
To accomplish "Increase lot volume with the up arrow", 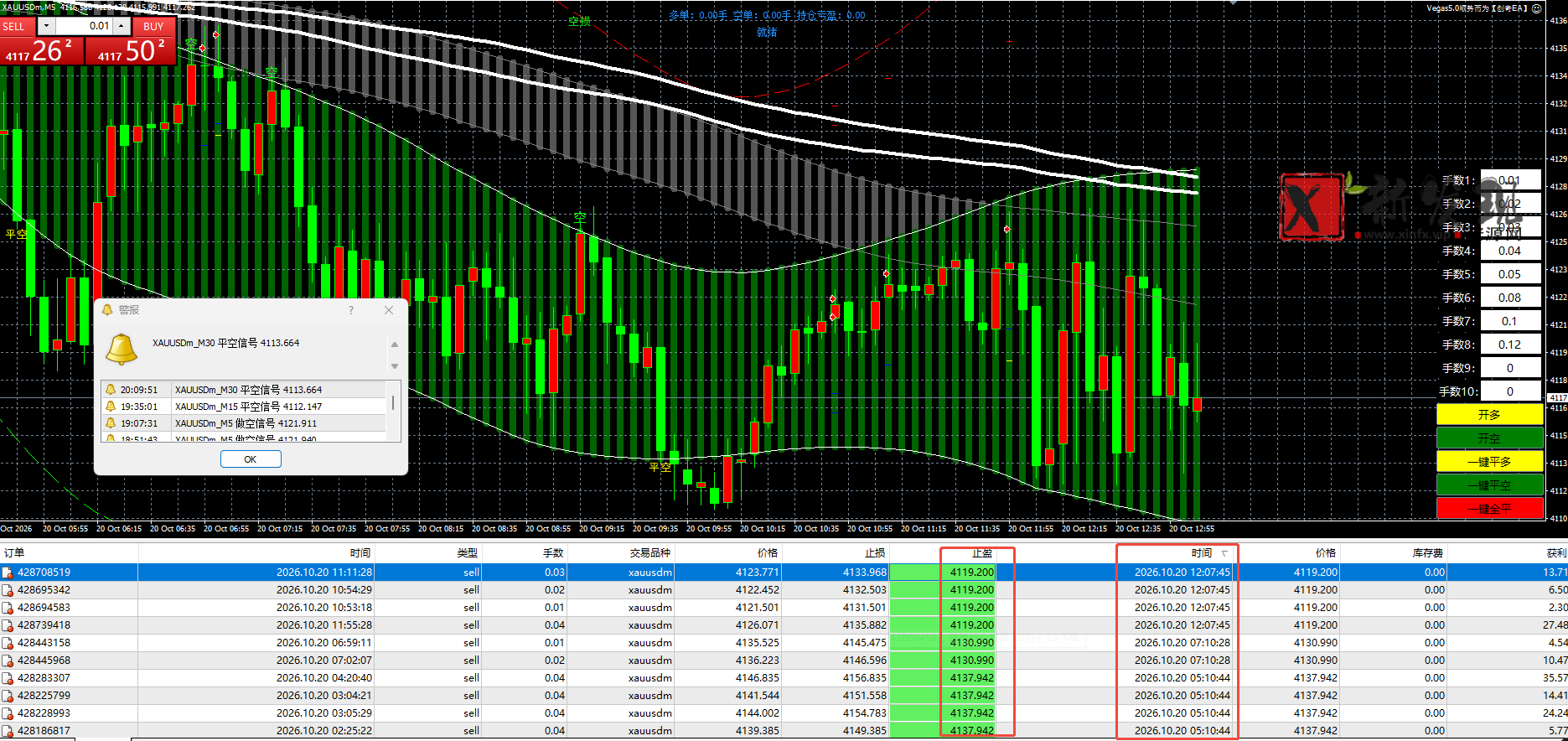I will [x=122, y=26].
